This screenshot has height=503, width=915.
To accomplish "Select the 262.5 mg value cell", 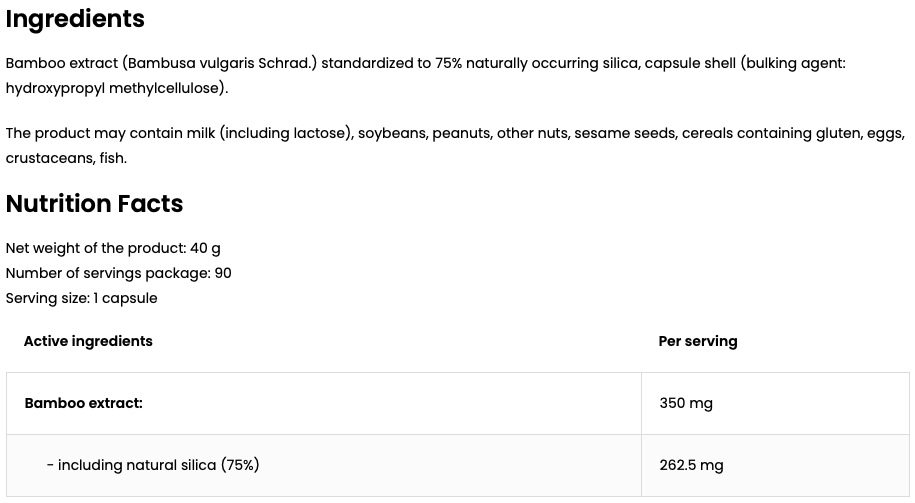I will (x=775, y=465).
